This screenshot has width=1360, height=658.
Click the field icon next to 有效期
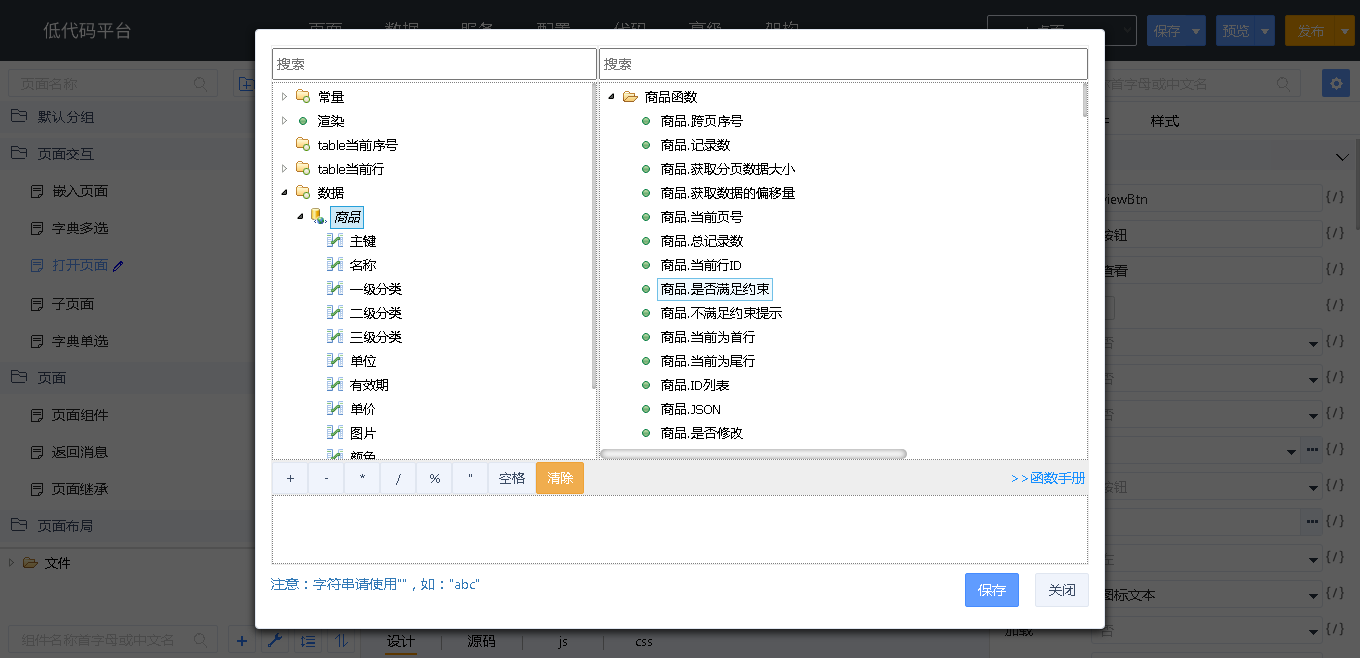(x=335, y=385)
